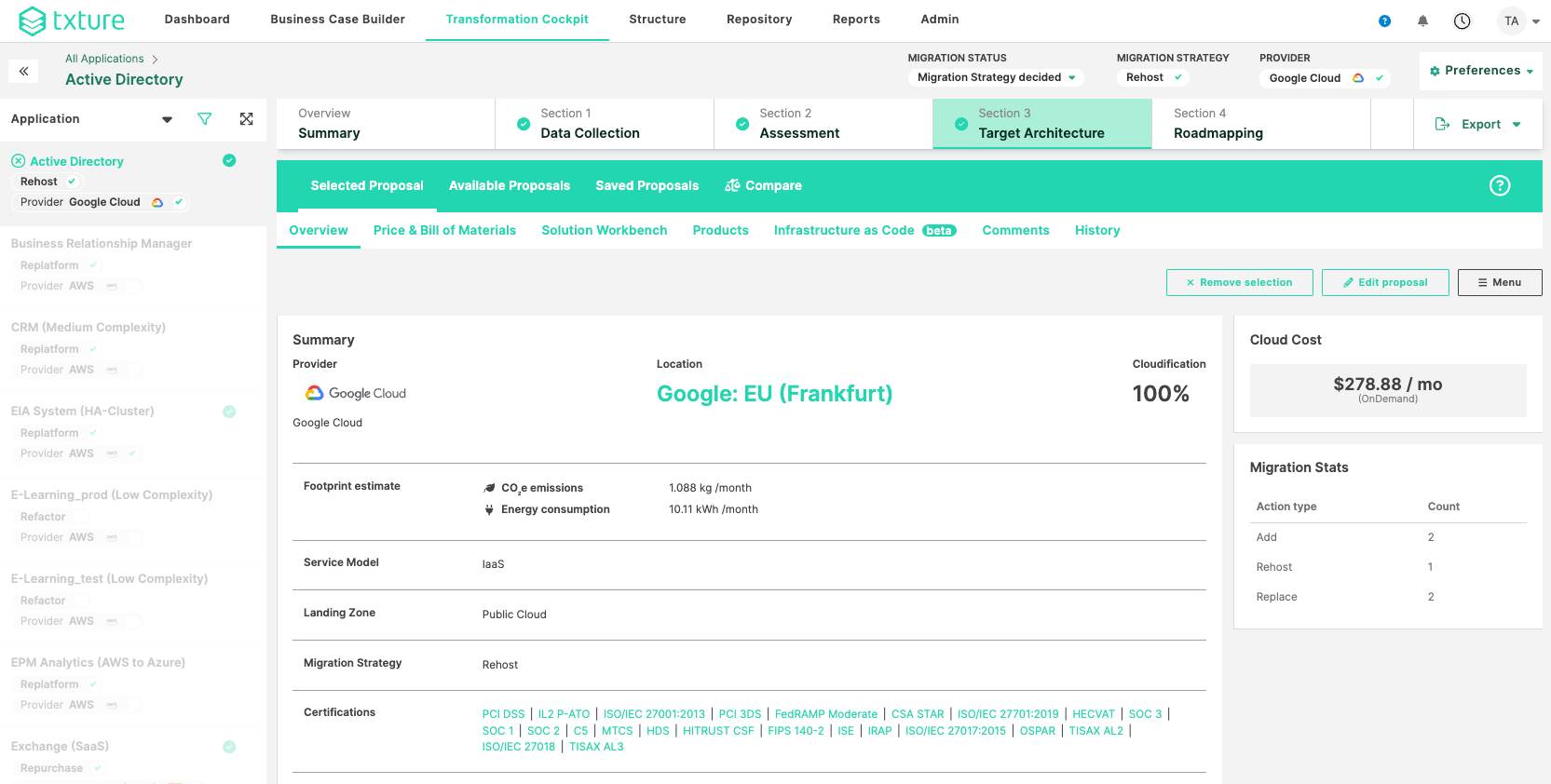Select E-Learning_prod (Low Complexity) application

point(112,494)
